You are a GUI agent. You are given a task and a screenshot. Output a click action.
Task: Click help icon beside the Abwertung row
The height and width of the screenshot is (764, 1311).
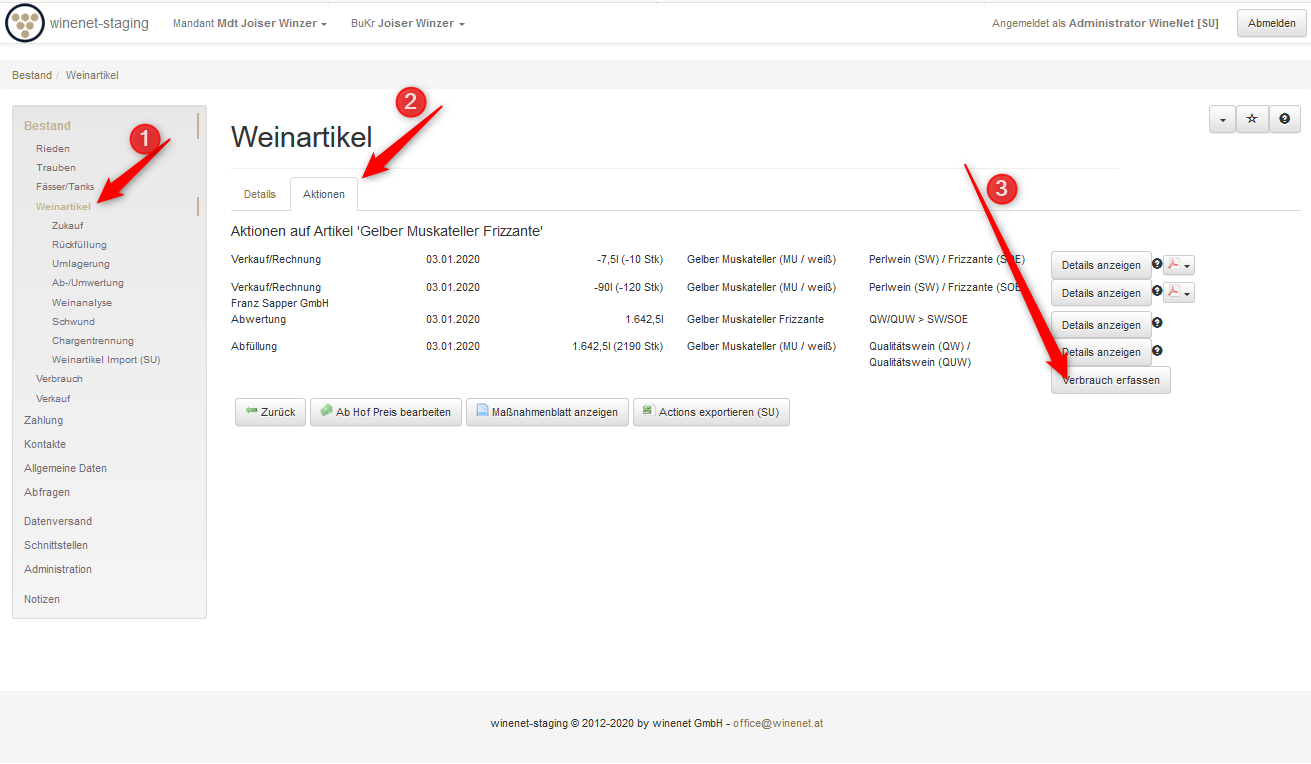[1157, 323]
